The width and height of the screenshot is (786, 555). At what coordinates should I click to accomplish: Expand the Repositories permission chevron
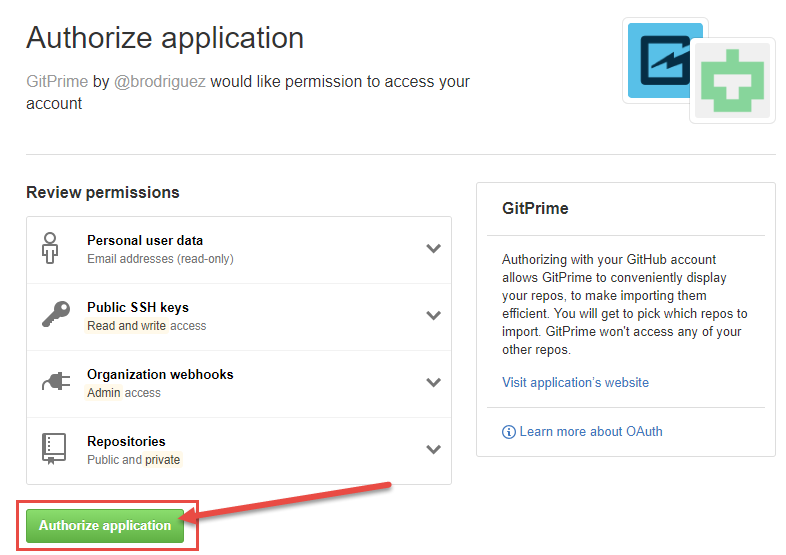pos(433,449)
